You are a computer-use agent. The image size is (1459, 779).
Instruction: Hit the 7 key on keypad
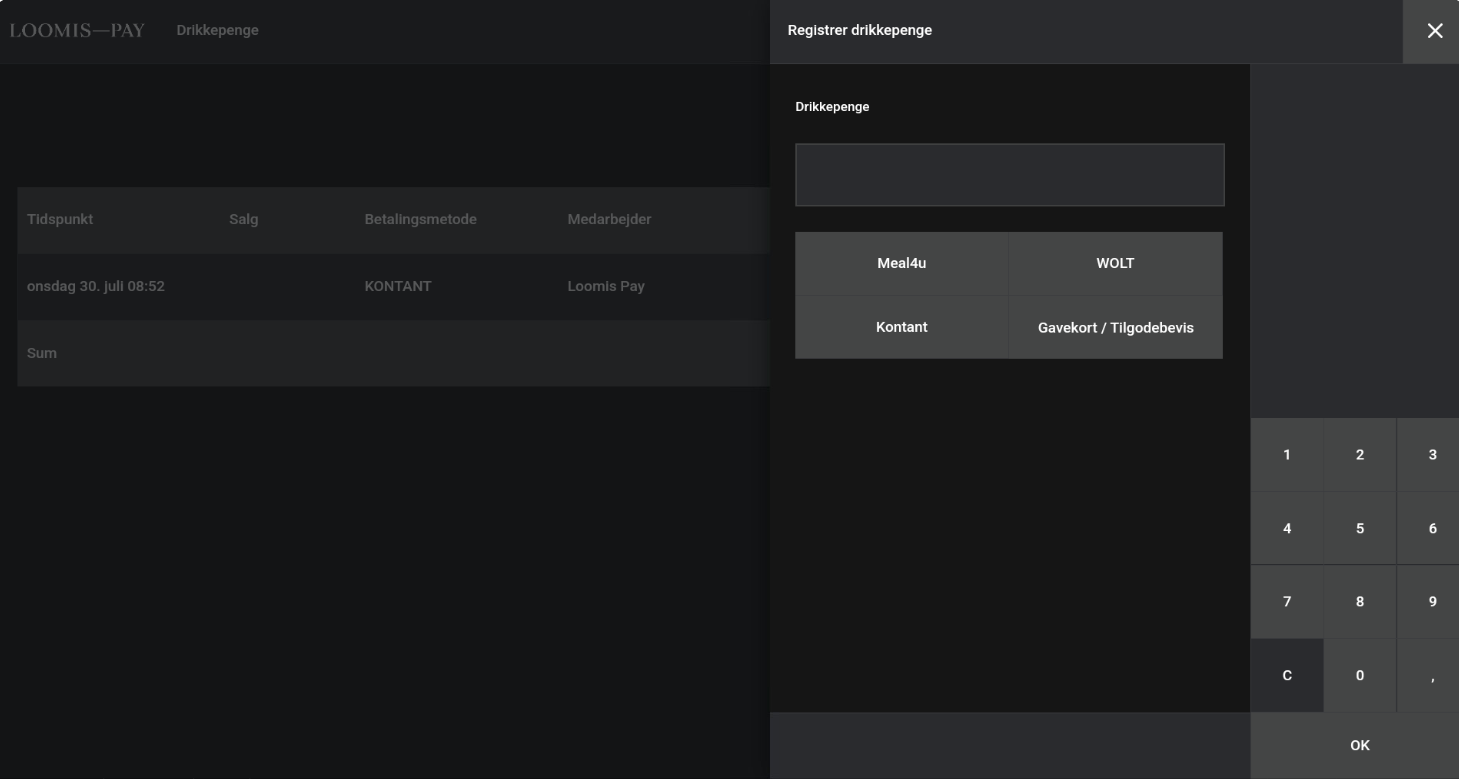(x=1286, y=602)
